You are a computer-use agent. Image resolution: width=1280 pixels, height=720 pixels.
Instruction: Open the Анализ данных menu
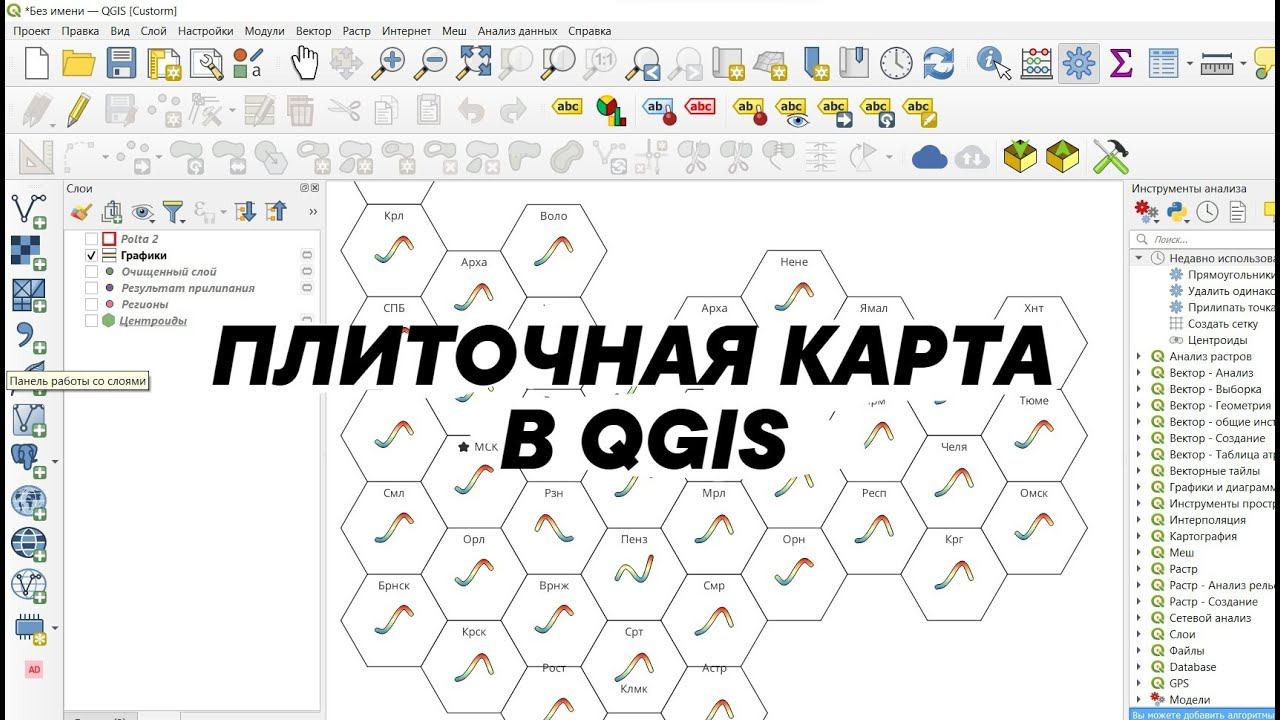tap(519, 31)
